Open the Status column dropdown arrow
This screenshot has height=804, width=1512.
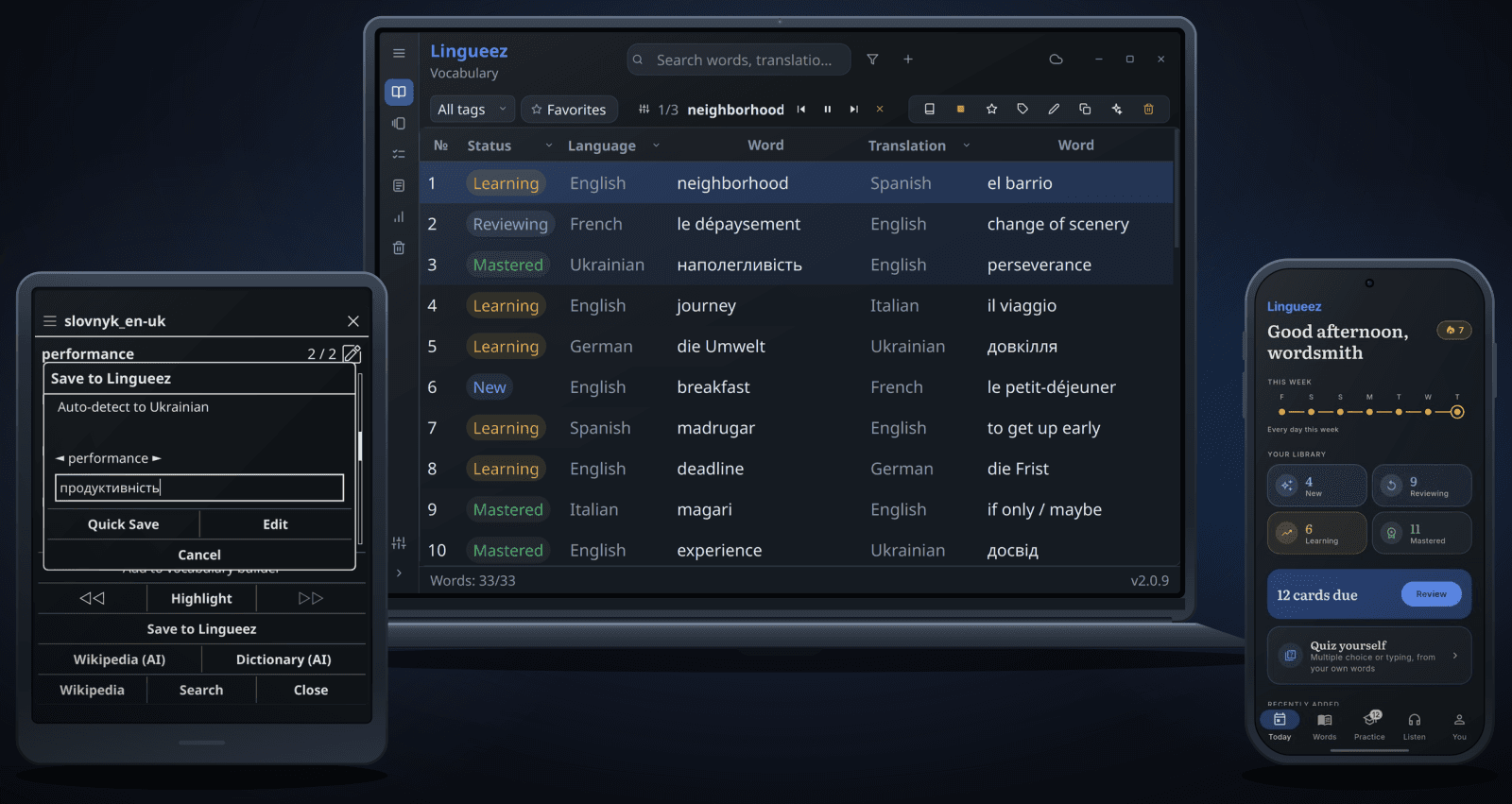[549, 145]
